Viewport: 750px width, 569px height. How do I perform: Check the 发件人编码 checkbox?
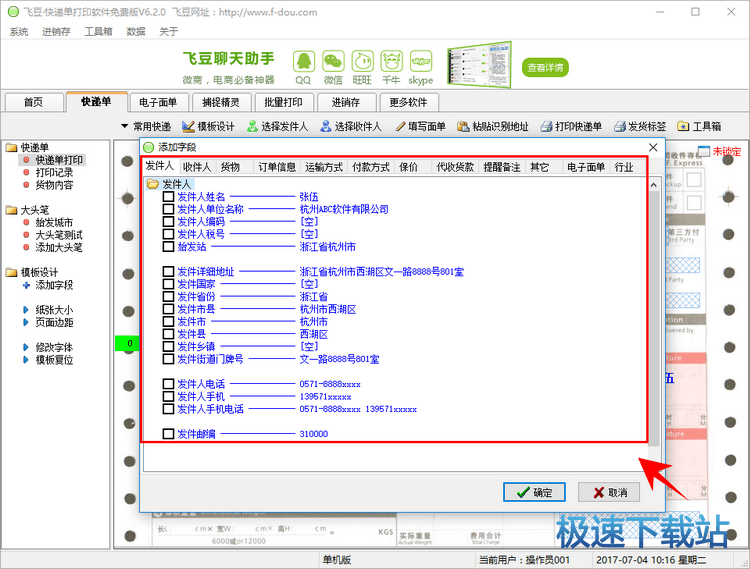(x=168, y=221)
